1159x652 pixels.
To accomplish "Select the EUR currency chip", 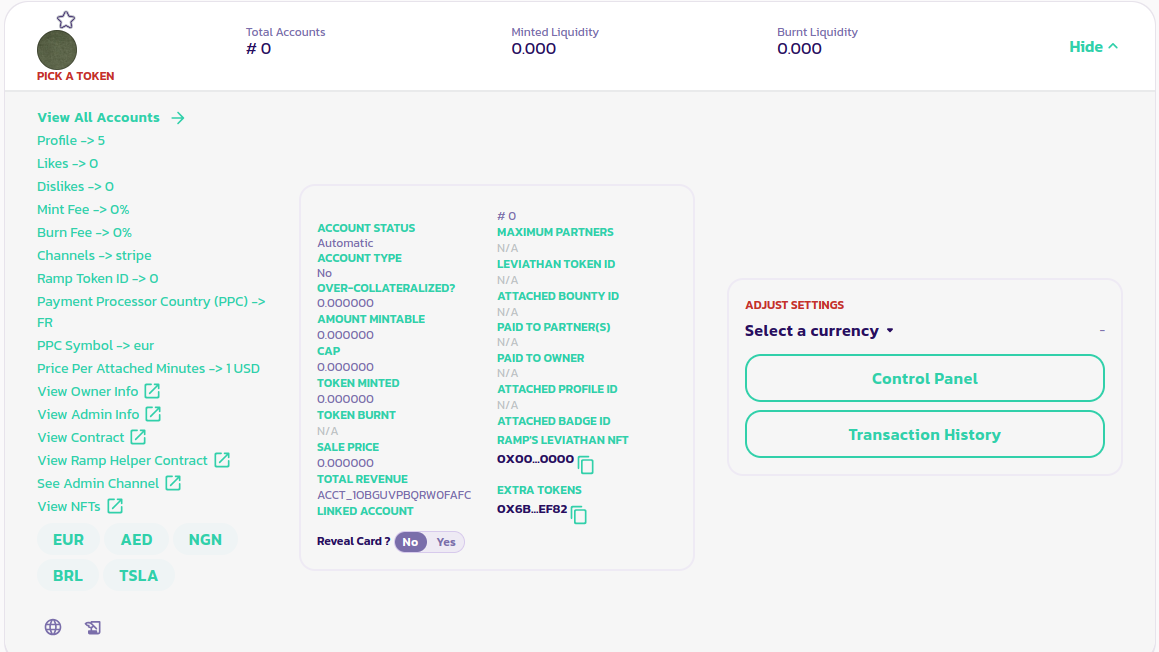I will [68, 540].
